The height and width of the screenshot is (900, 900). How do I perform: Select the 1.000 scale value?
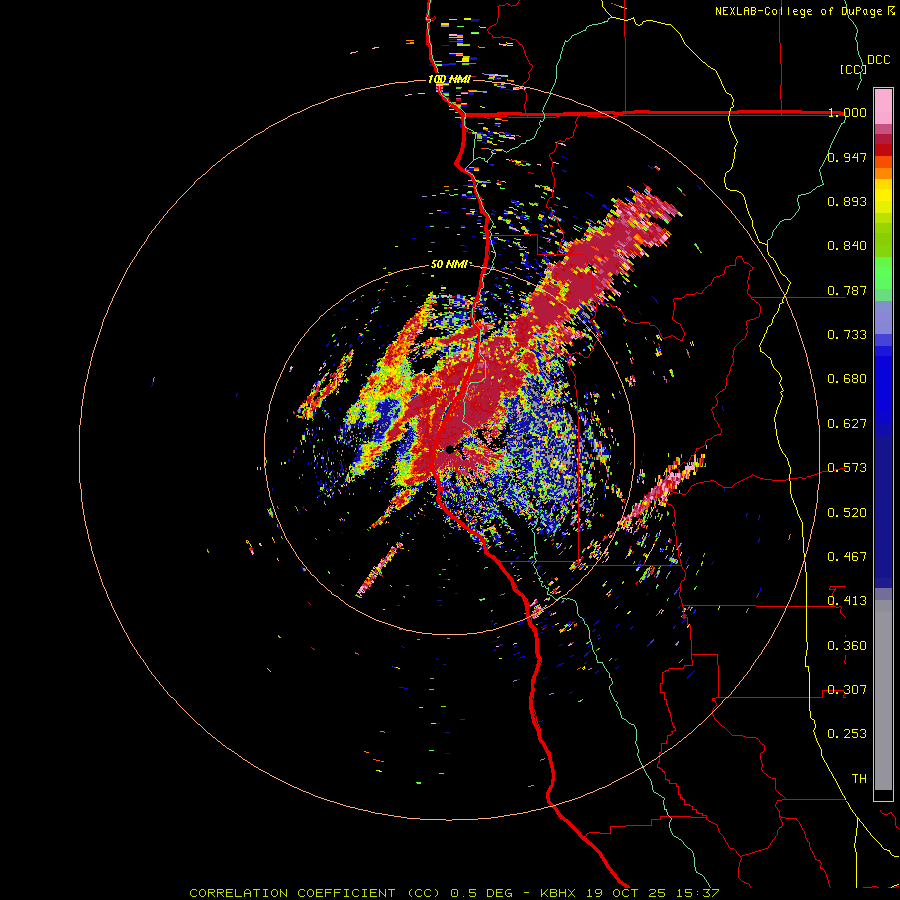(847, 112)
